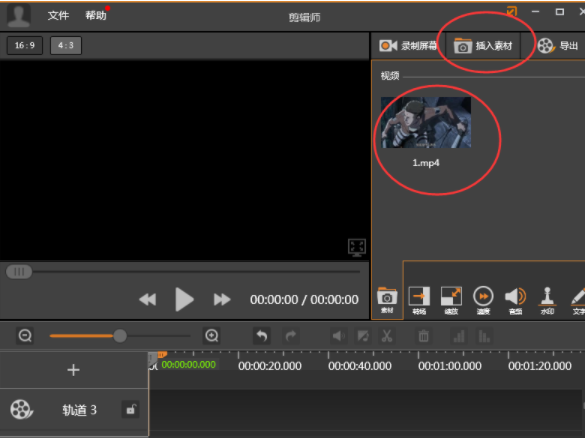Open the 转场 transition panel
Image resolution: width=585 pixels, height=438 pixels.
click(419, 301)
